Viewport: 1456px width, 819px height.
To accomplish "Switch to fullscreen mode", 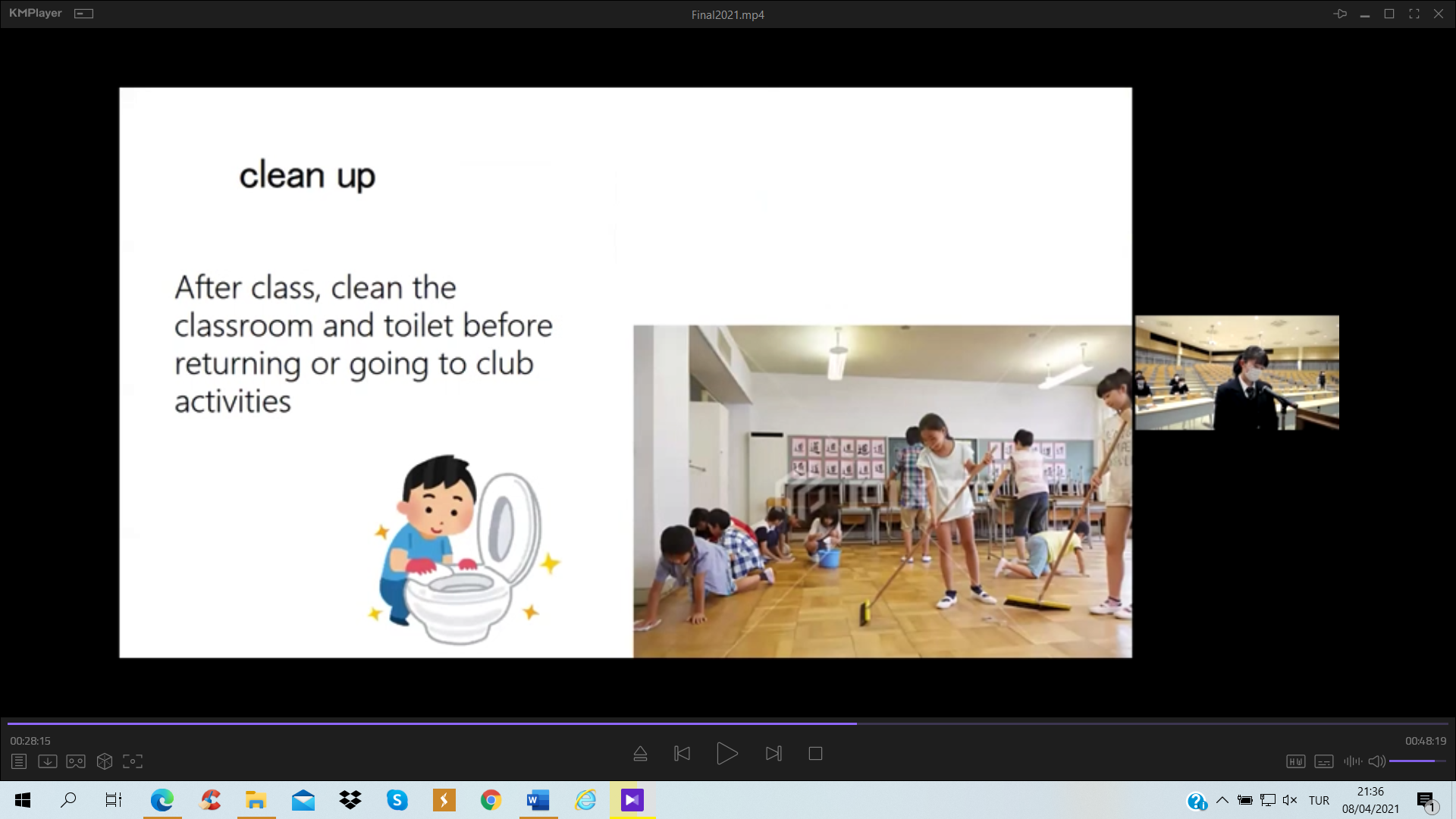I will coord(1414,14).
